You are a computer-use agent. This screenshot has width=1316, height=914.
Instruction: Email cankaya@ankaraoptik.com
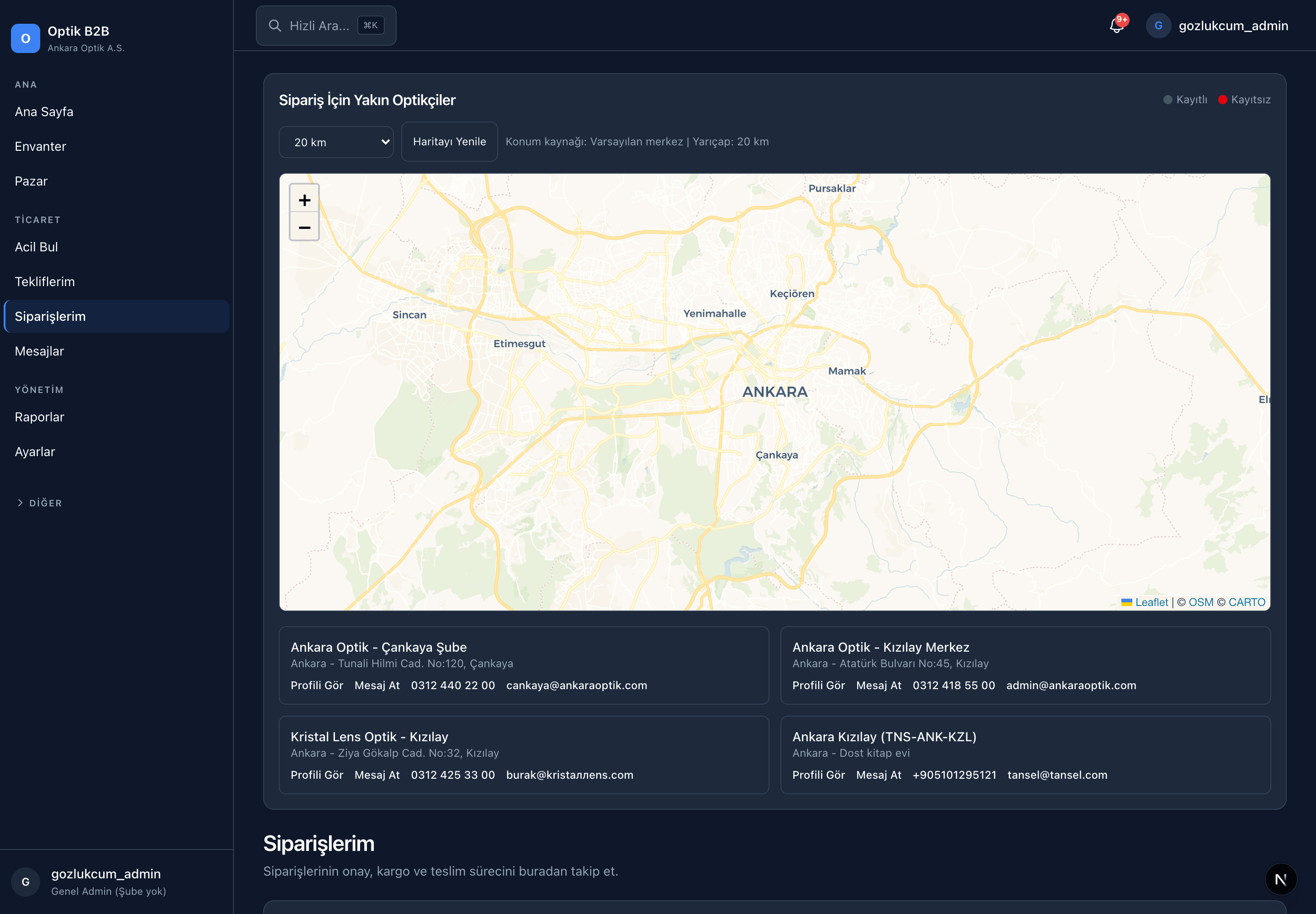(x=576, y=685)
